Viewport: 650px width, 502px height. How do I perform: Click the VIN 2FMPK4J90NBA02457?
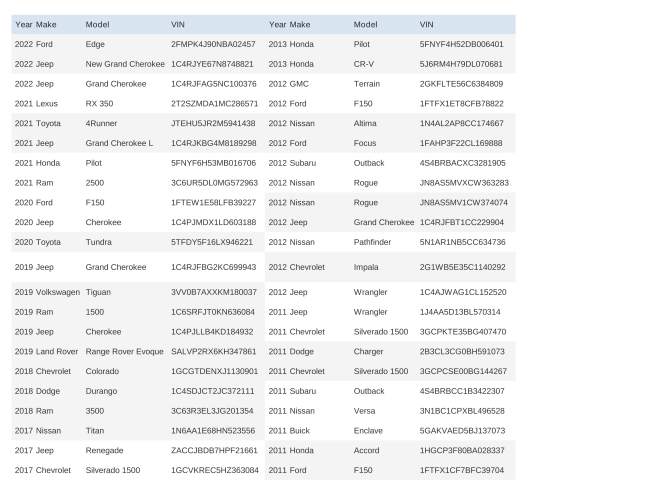point(213,44)
